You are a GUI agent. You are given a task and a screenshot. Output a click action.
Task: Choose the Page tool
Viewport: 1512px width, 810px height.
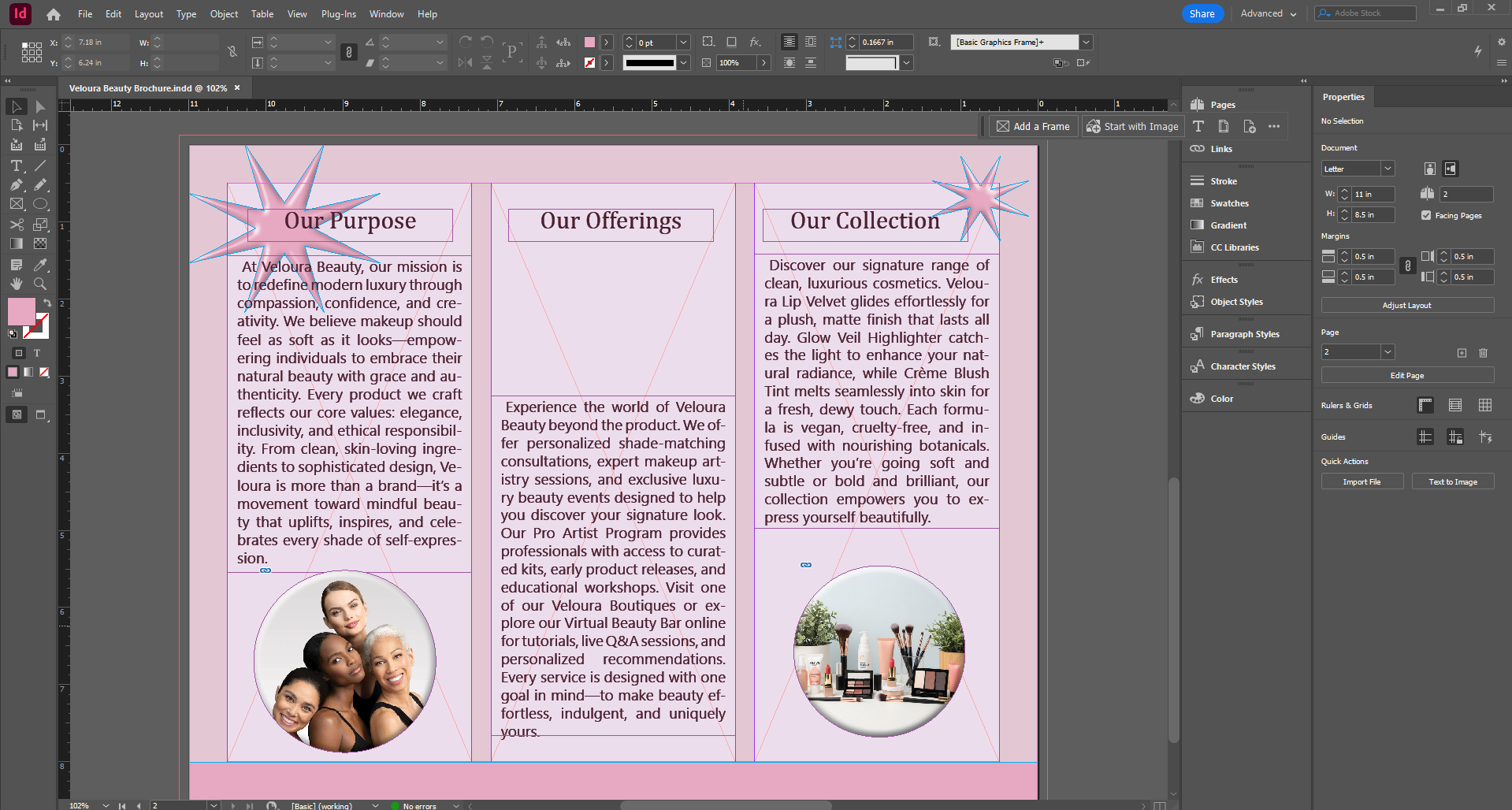(17, 125)
